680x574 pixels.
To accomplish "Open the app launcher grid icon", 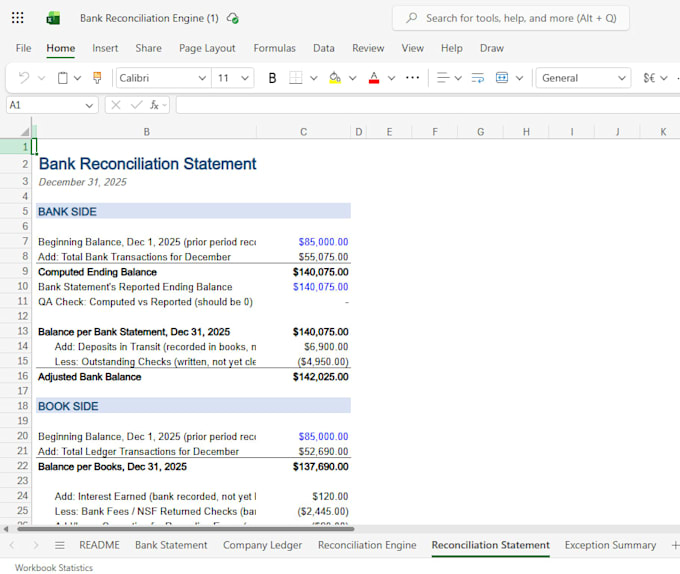I will click(x=17, y=18).
